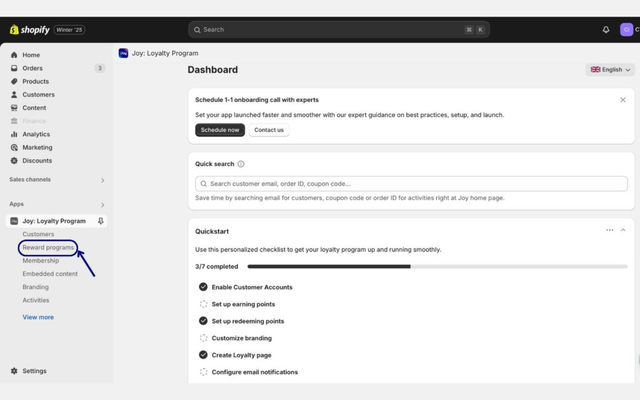This screenshot has width=640, height=400.
Task: Go to Membership in app menu
Action: [x=41, y=260]
